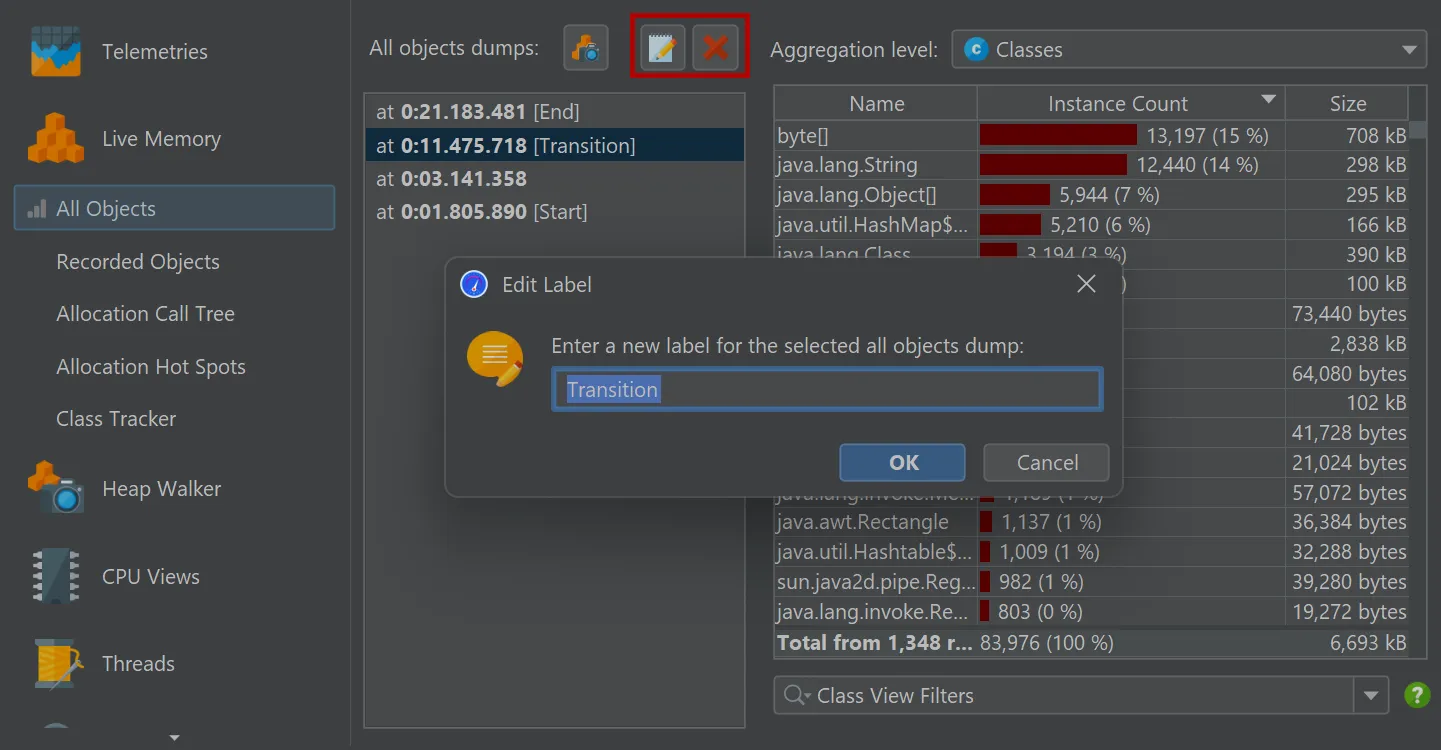
Task: Open the Recorded Objects view
Action: (138, 262)
